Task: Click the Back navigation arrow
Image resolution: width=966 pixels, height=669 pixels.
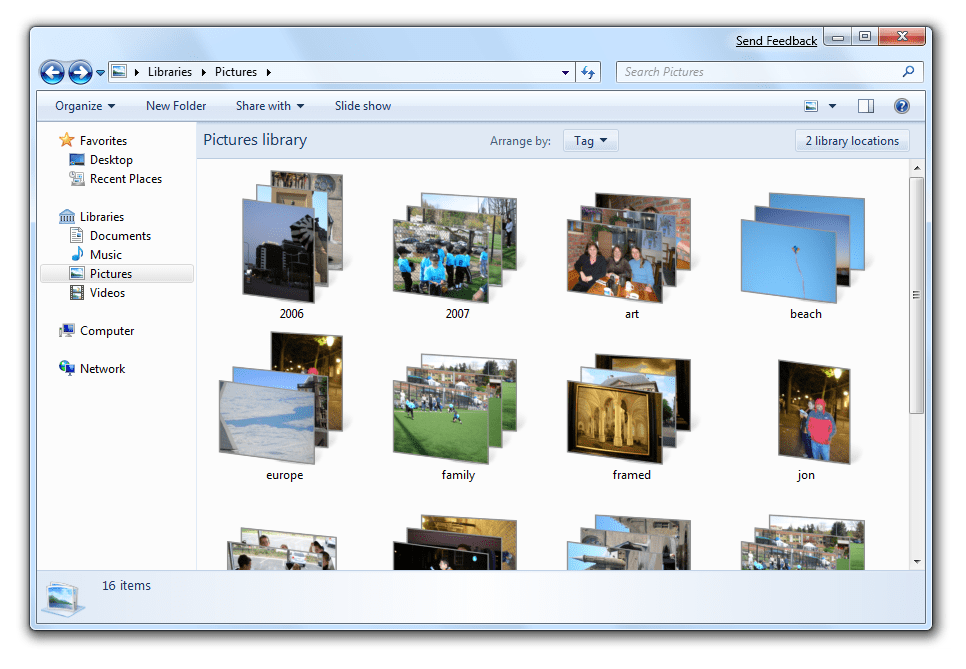Action: point(52,72)
